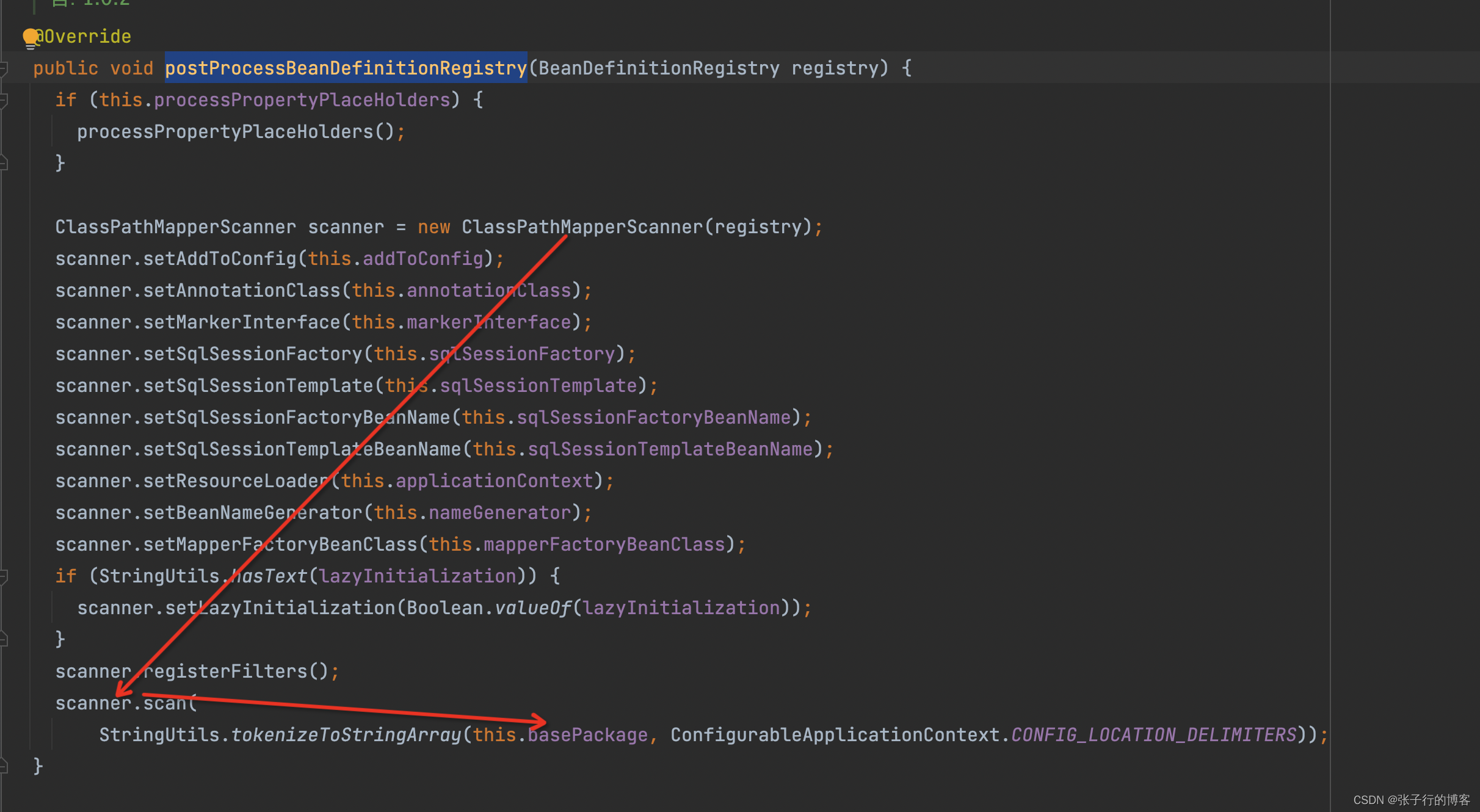Click the setResourceLoader method call
1480x812 pixels.
(236, 481)
